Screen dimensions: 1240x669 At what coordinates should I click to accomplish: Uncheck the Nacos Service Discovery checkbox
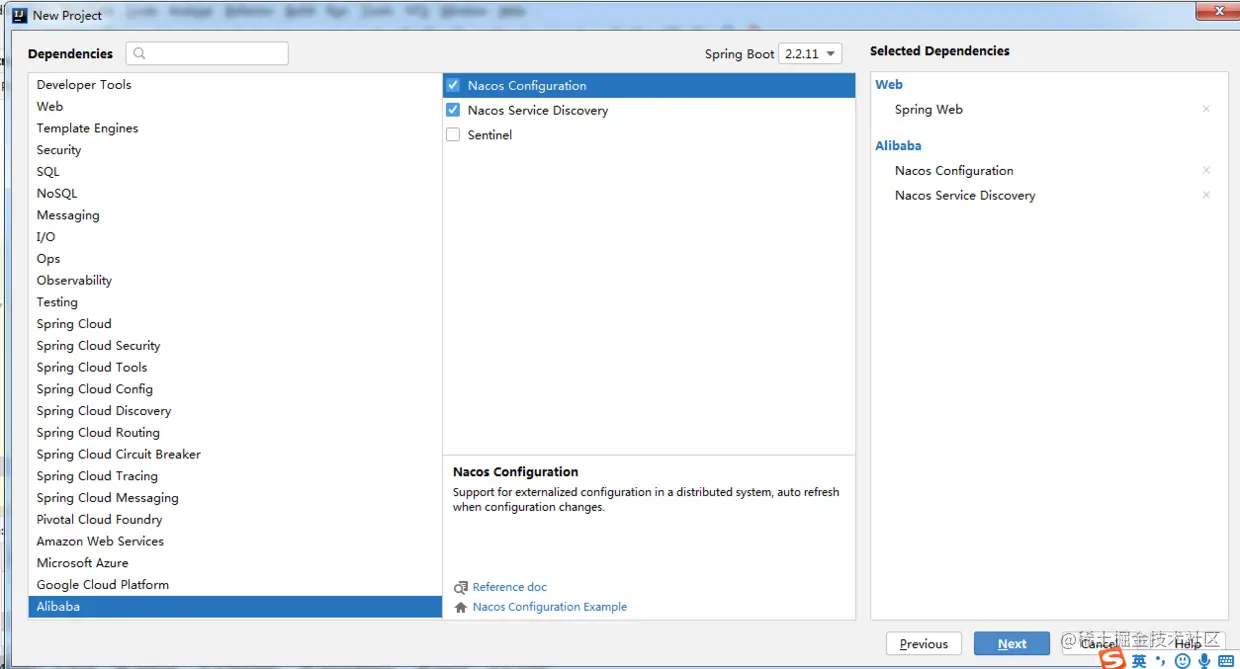pos(453,110)
